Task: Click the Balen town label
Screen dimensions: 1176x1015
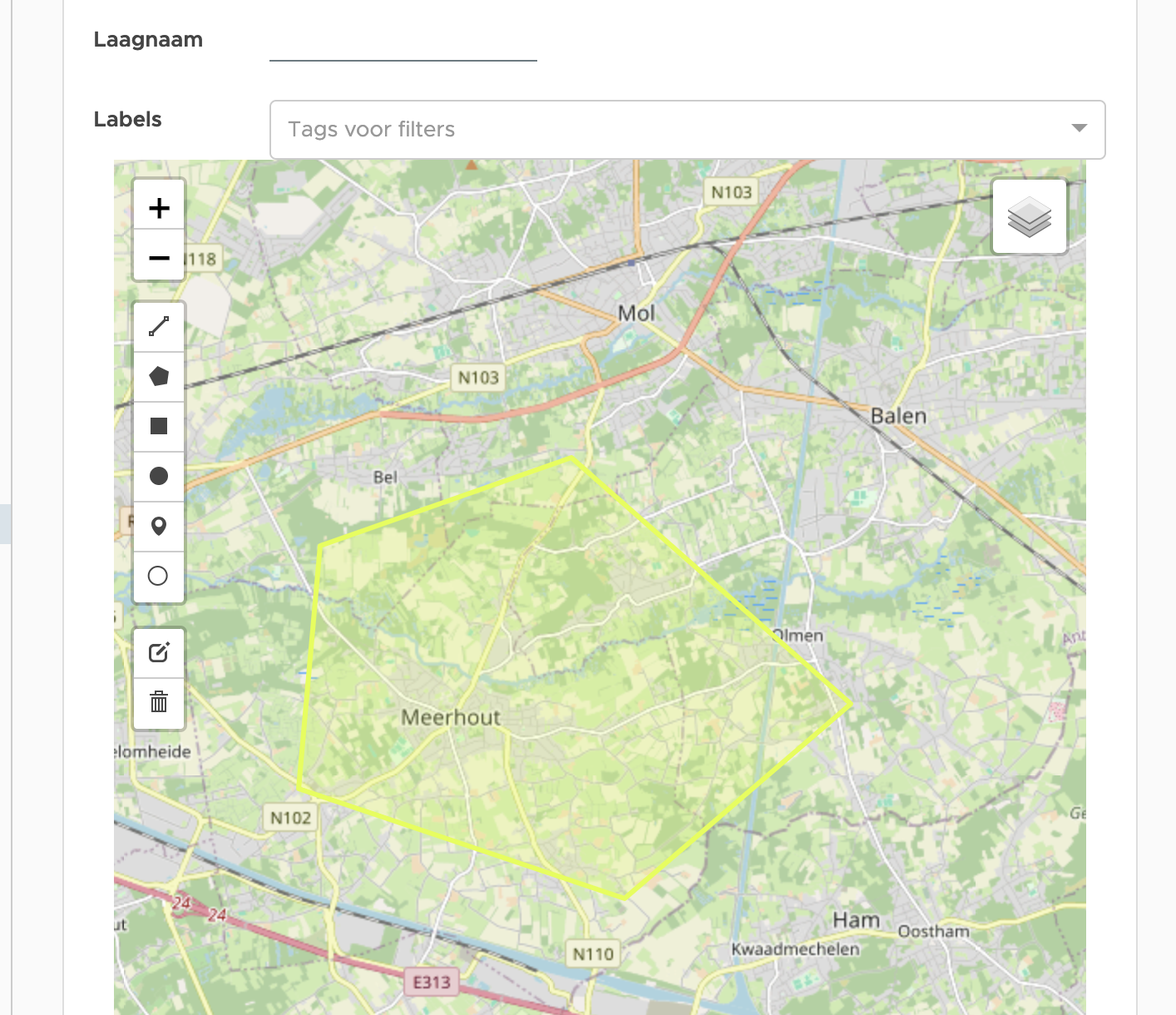Action: point(898,416)
